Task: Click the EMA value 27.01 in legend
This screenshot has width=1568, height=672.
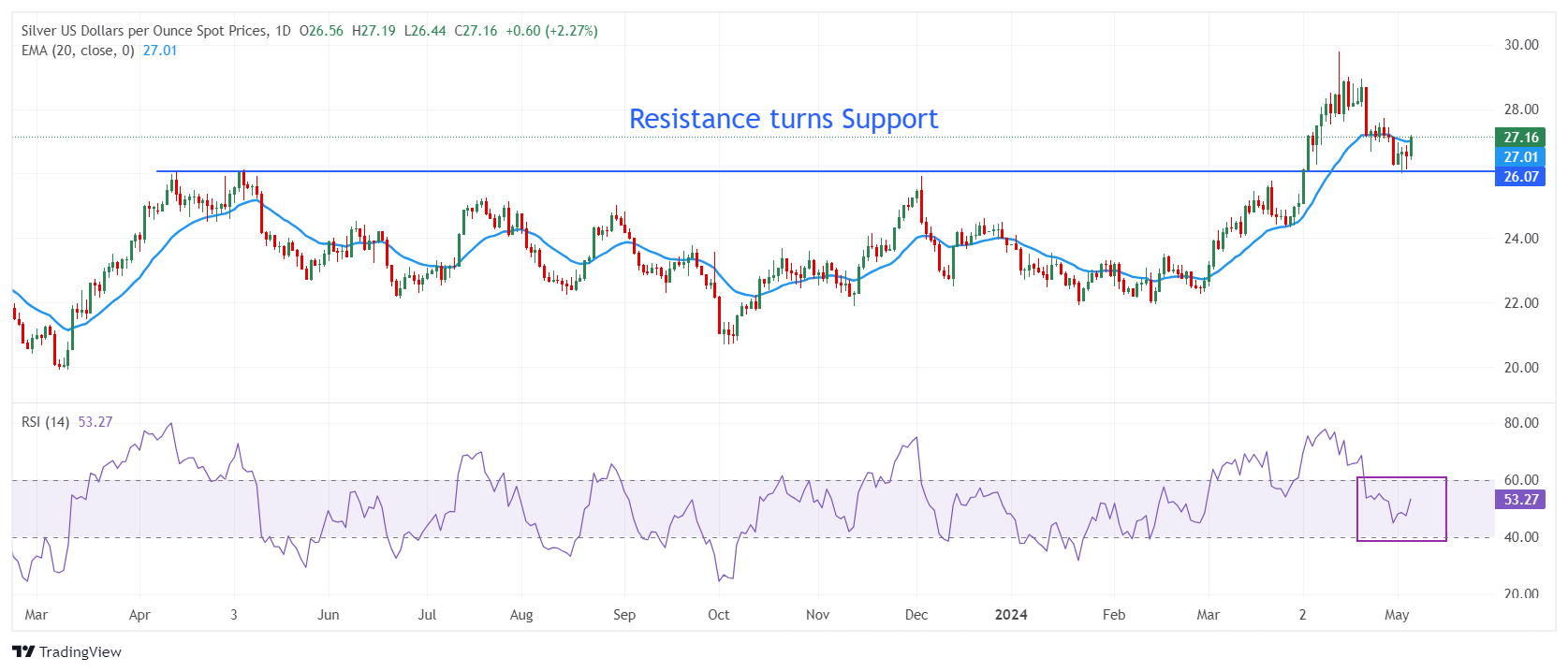Action: coord(160,51)
